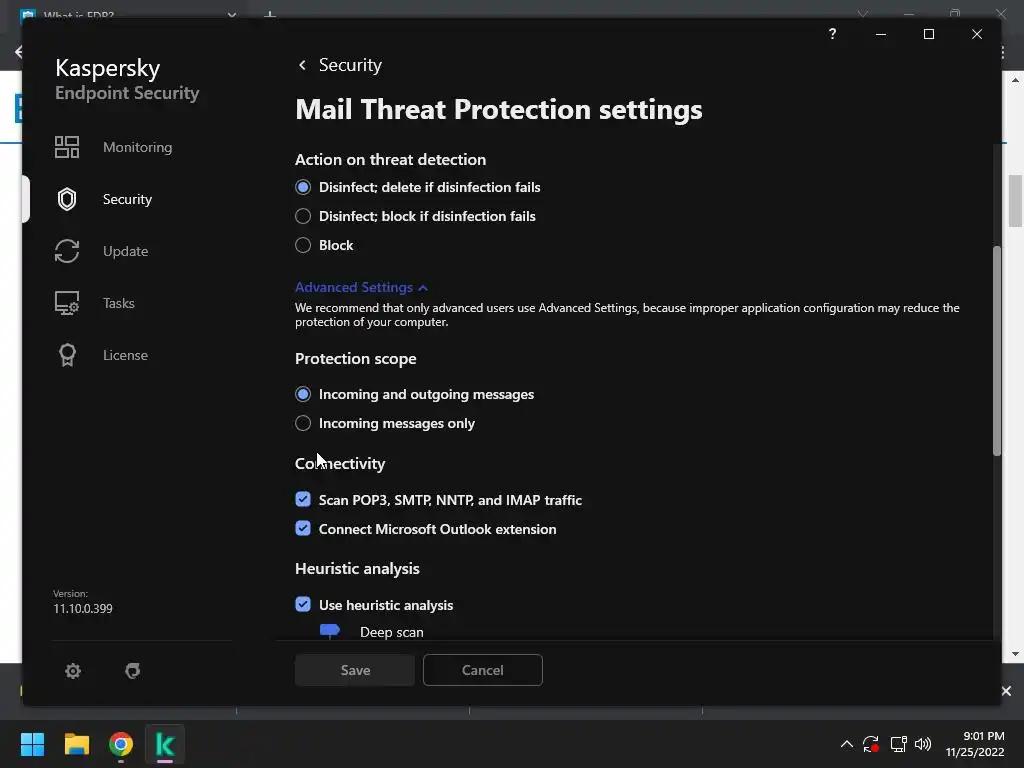1024x768 pixels.
Task: Click the Cancel button
Action: pos(483,670)
